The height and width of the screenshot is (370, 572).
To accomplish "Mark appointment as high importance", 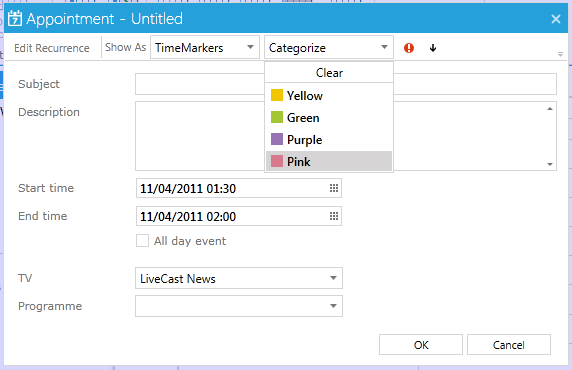I will [409, 48].
